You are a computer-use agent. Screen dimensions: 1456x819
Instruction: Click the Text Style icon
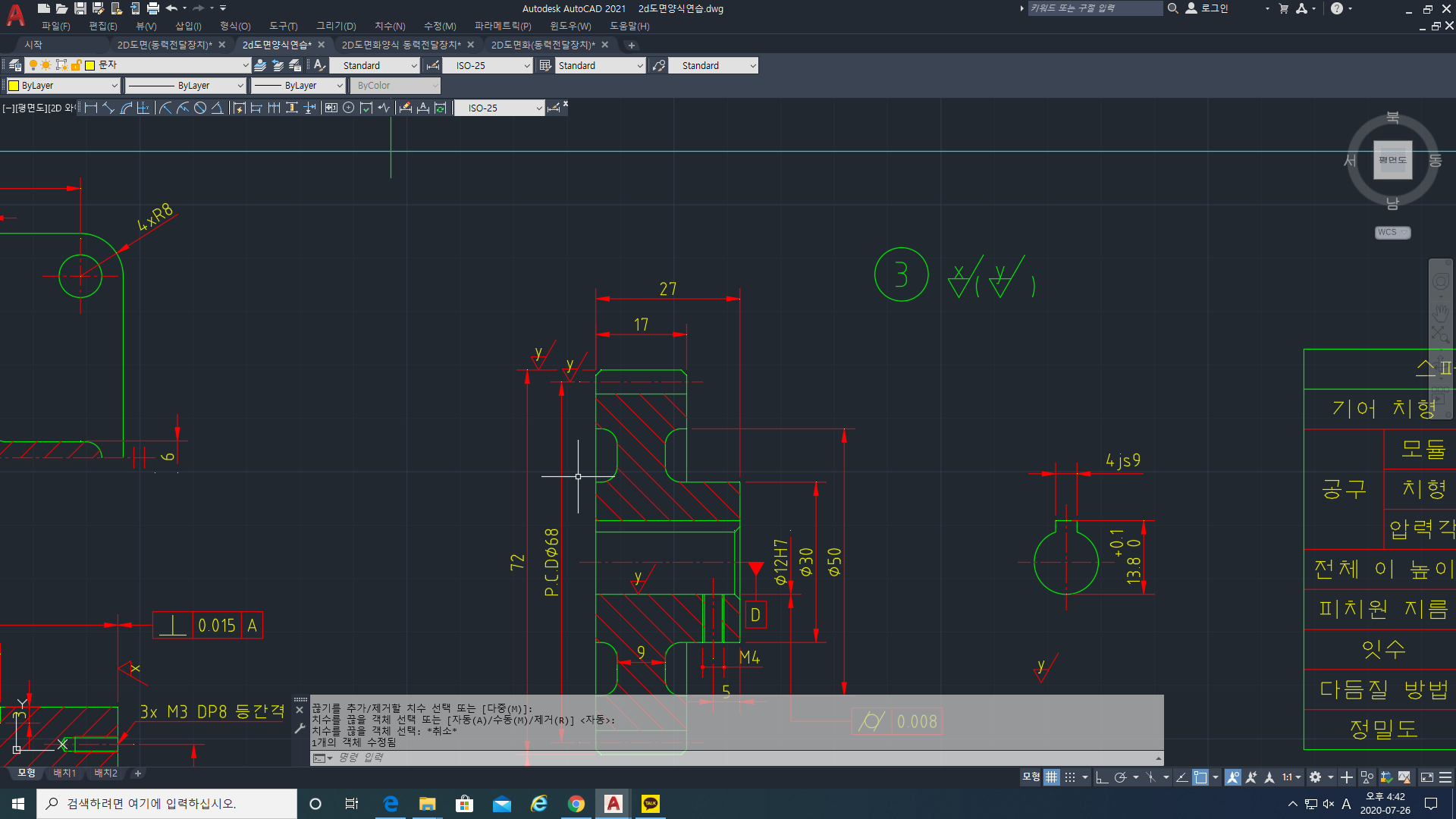(x=319, y=66)
